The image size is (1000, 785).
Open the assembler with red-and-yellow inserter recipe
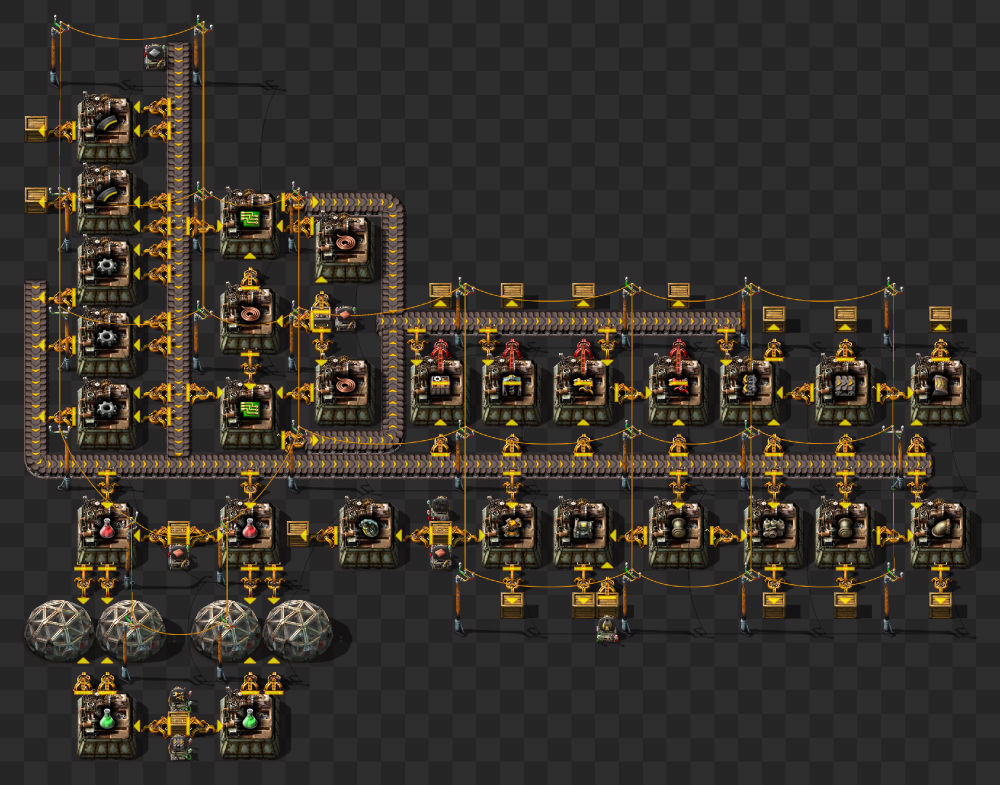click(x=677, y=388)
